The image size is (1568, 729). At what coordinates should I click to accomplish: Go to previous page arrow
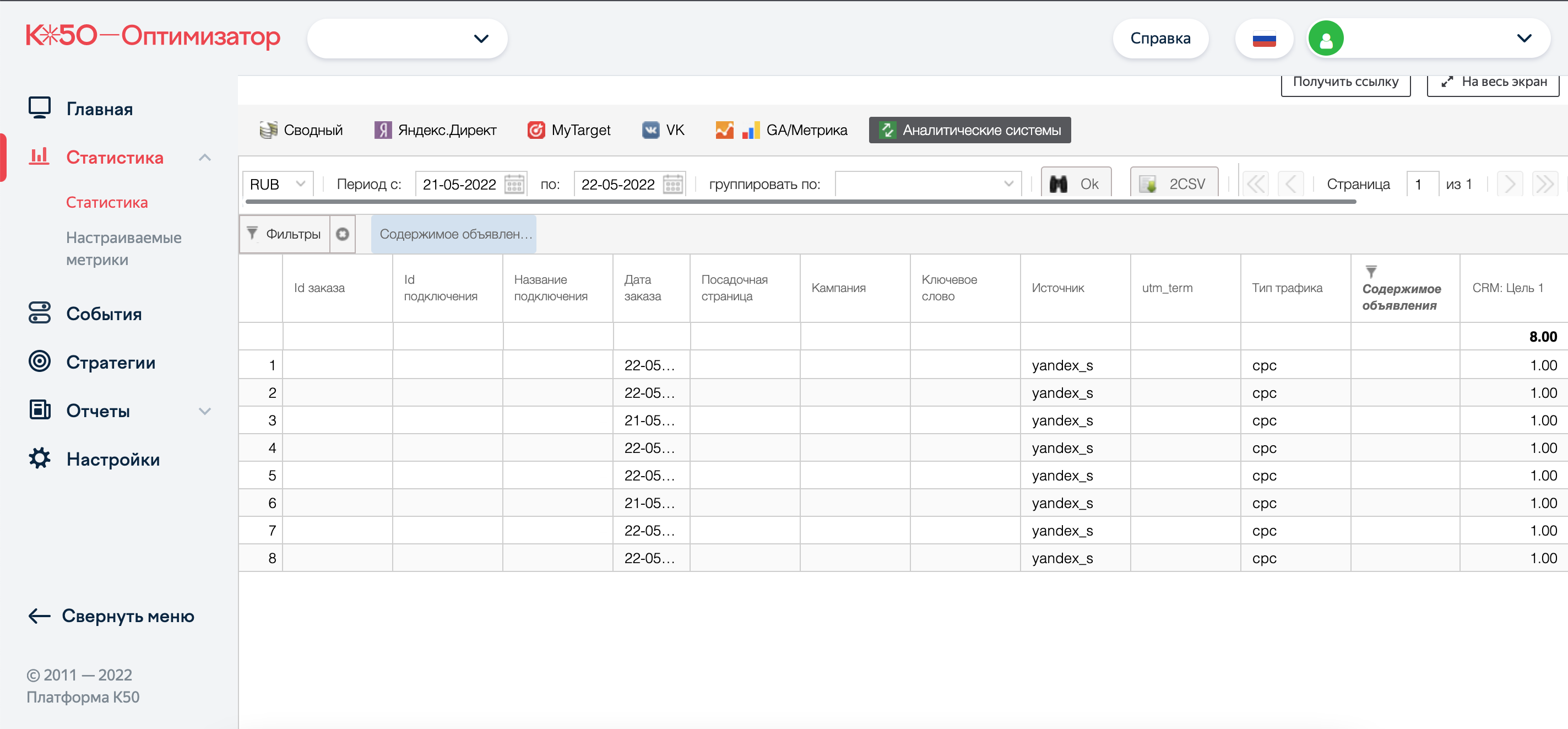click(x=1290, y=184)
